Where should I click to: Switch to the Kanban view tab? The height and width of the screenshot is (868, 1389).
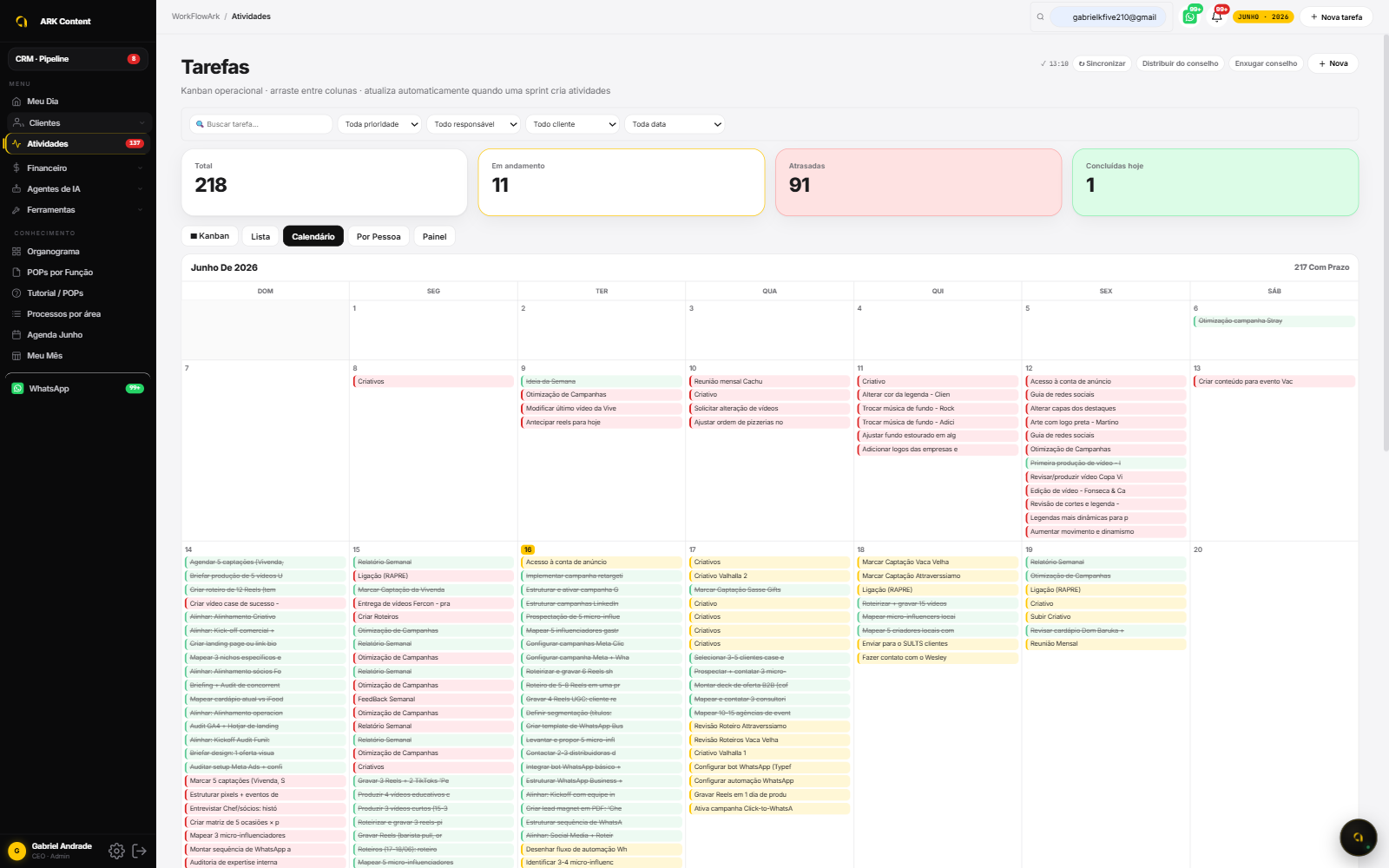click(x=210, y=236)
